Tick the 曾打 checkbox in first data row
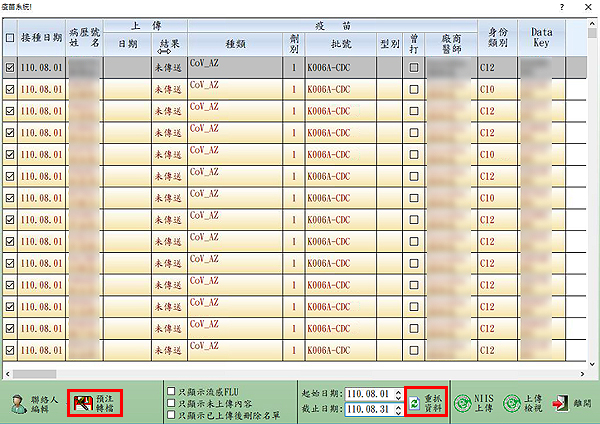 (413, 68)
